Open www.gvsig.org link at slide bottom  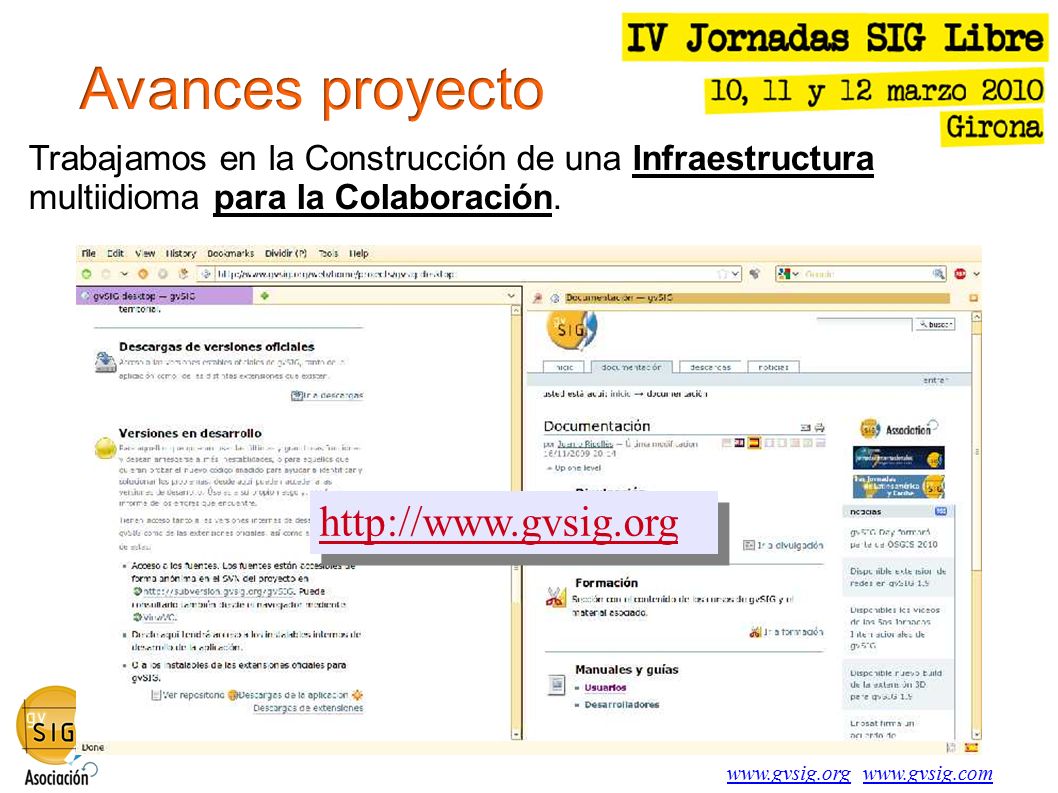click(789, 773)
